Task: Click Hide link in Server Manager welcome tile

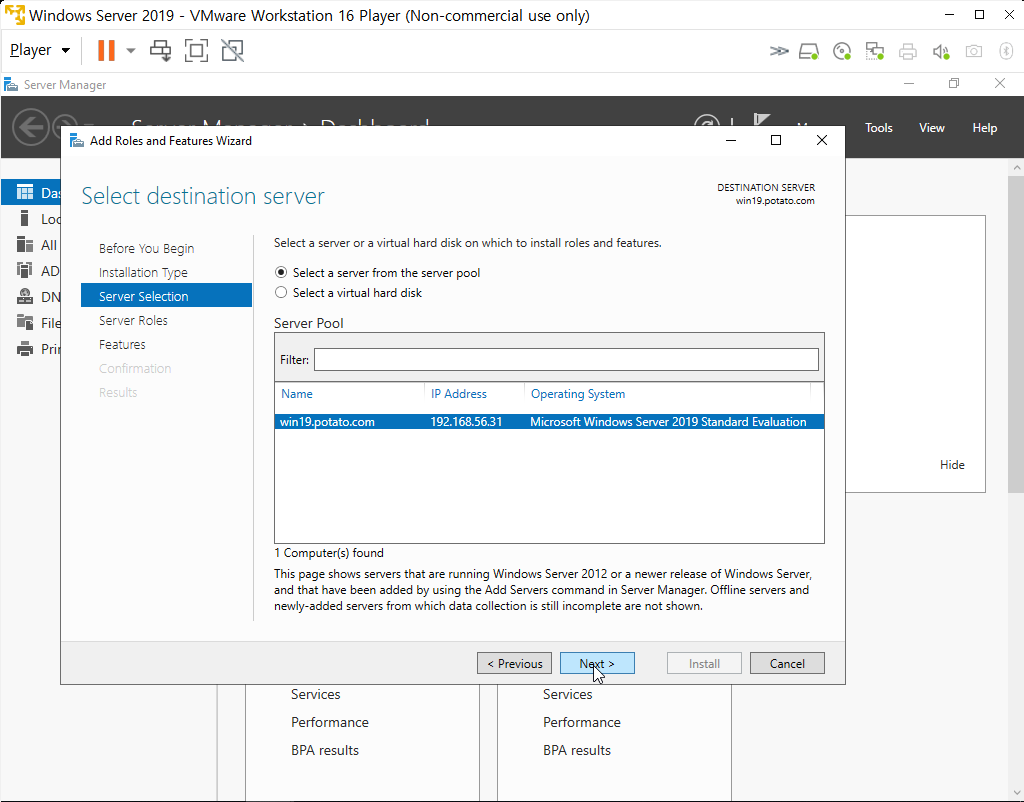Action: coord(952,464)
